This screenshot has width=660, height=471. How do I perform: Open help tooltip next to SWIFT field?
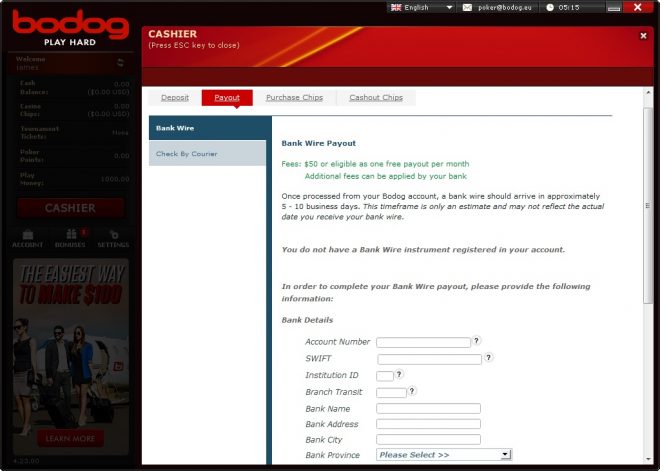(x=488, y=357)
